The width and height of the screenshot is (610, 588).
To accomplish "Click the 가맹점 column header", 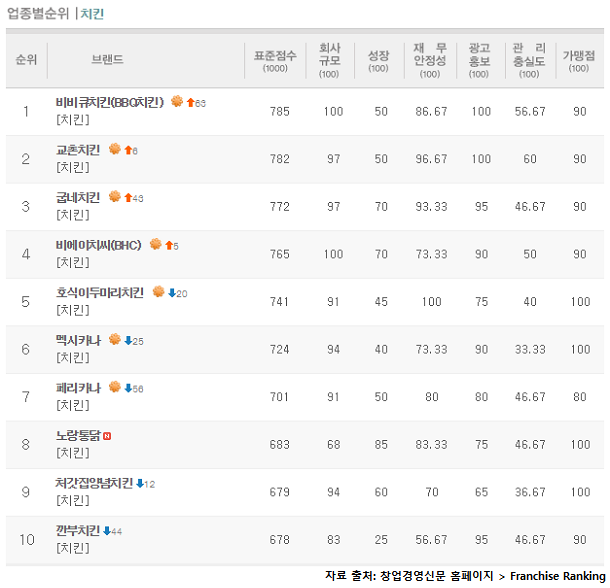I will [x=578, y=61].
